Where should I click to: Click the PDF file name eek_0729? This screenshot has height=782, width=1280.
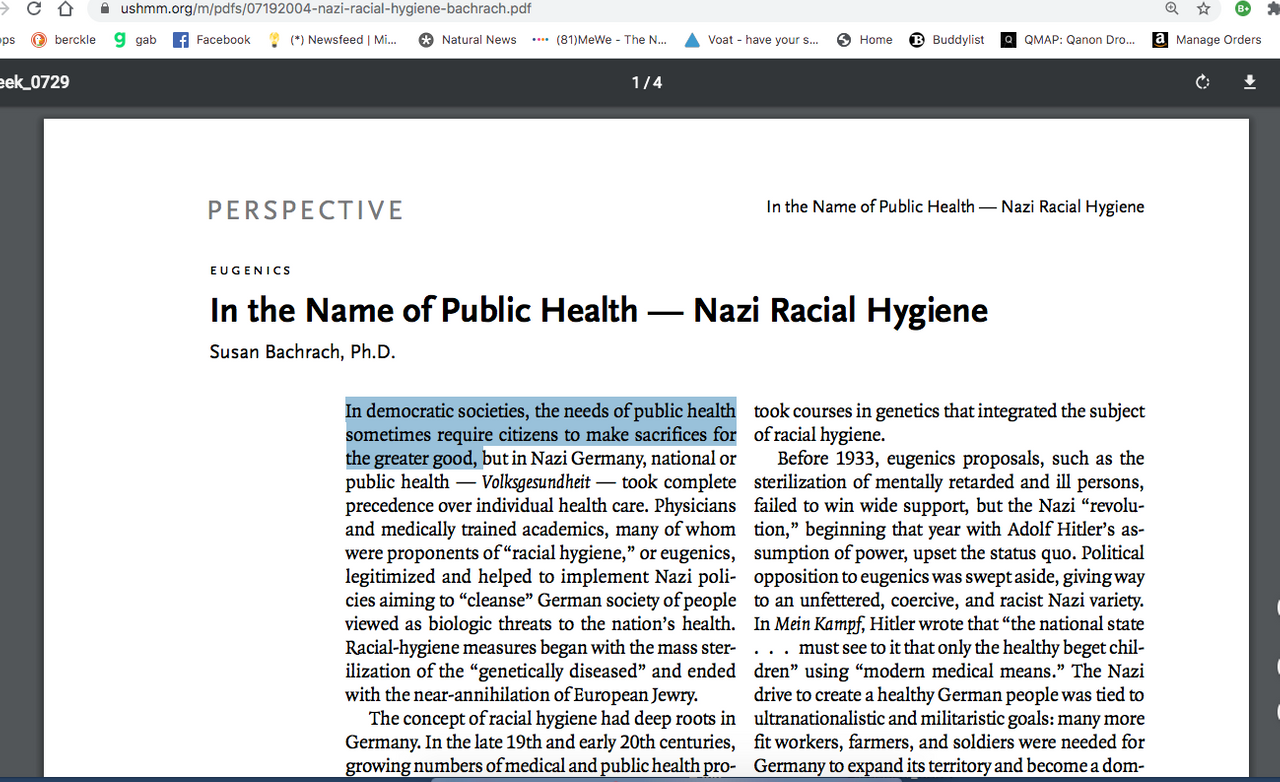(35, 82)
